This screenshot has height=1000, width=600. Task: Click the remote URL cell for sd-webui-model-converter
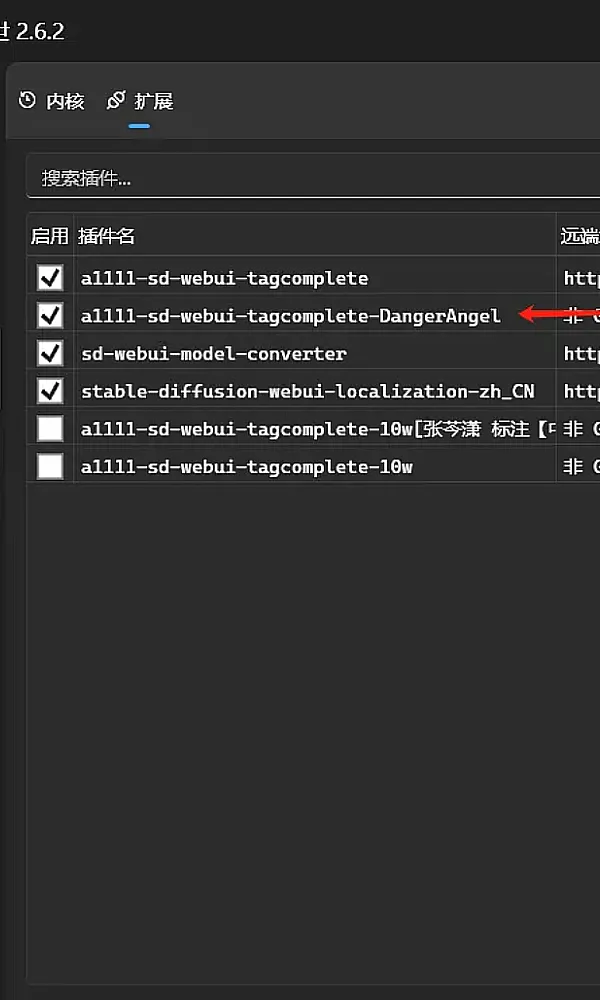pyautogui.click(x=581, y=354)
